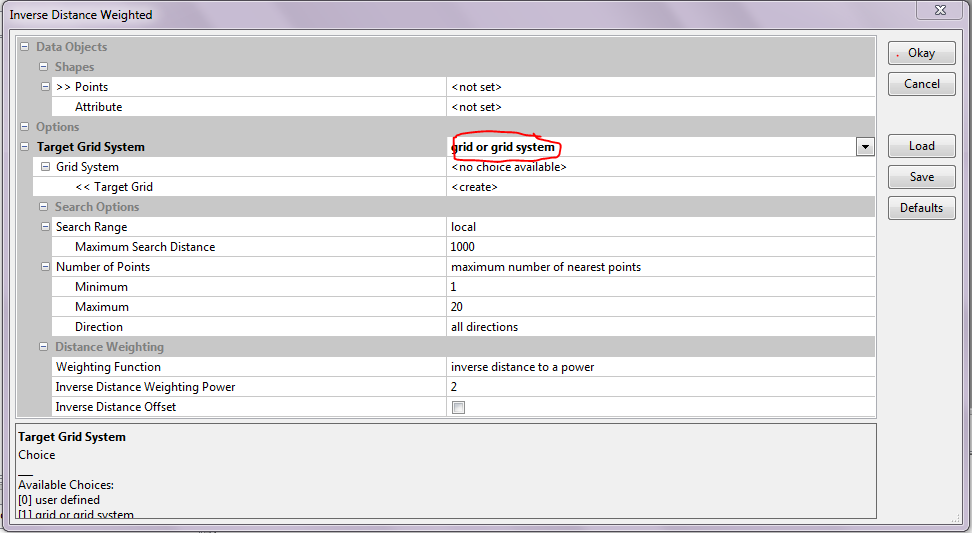Viewport: 972px width, 533px height.
Task: Collapse the Data Objects section
Action: point(25,47)
